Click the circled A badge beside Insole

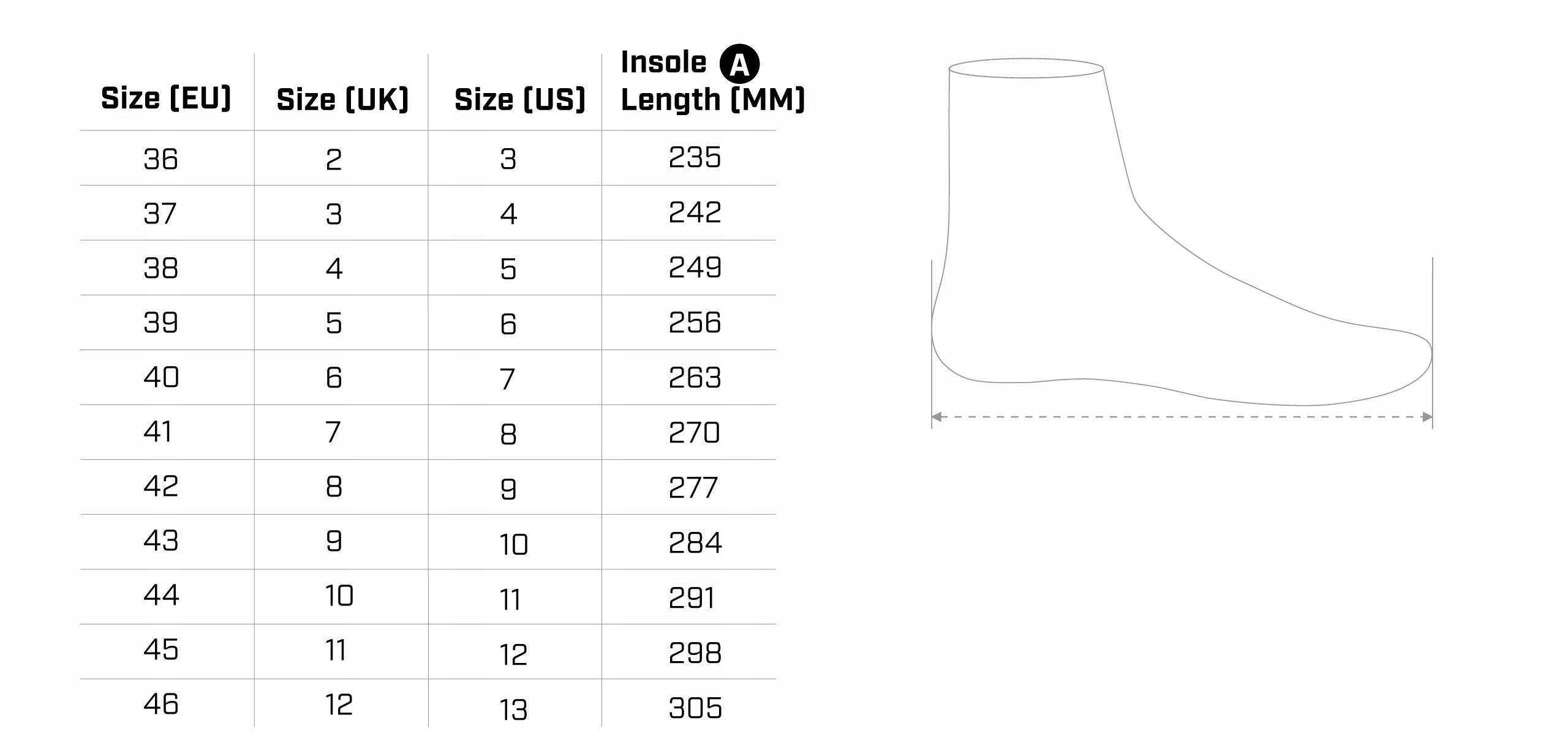tap(739, 64)
